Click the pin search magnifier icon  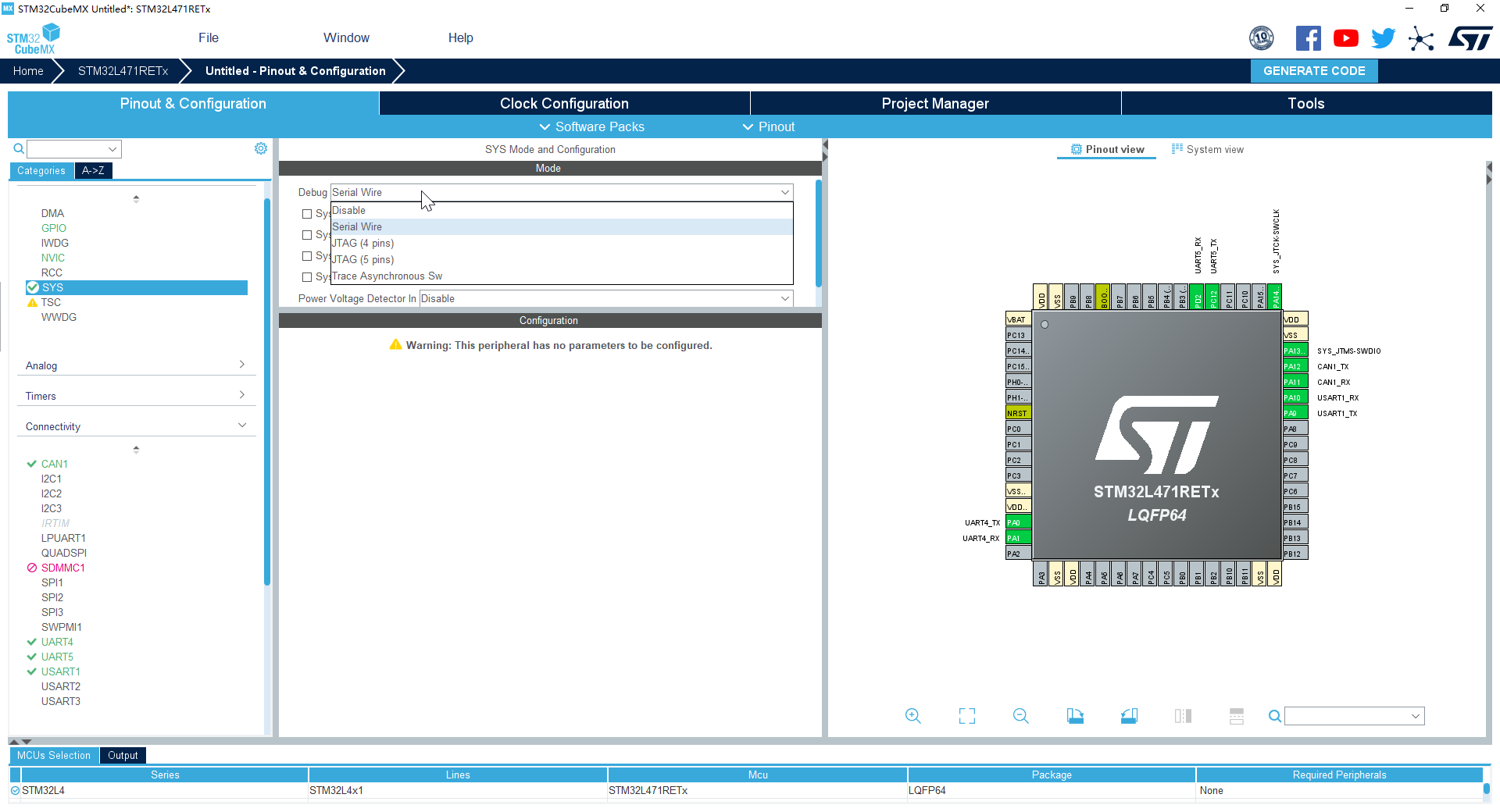[1275, 716]
